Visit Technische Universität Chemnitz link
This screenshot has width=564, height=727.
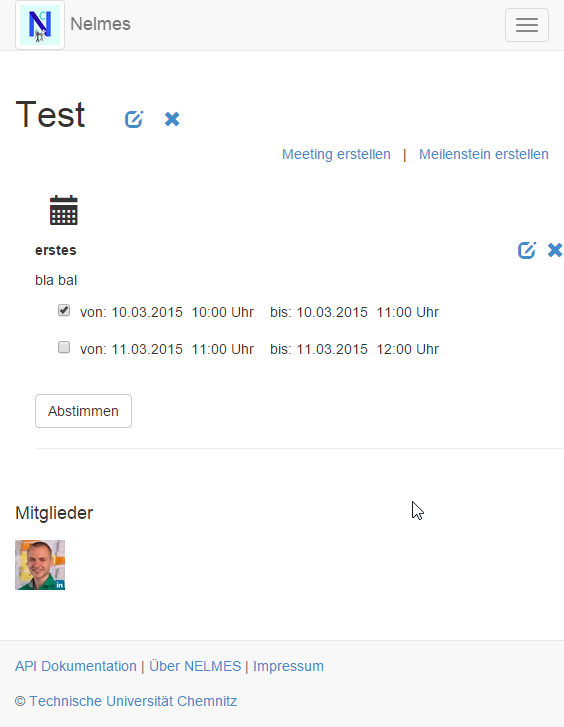(x=133, y=701)
